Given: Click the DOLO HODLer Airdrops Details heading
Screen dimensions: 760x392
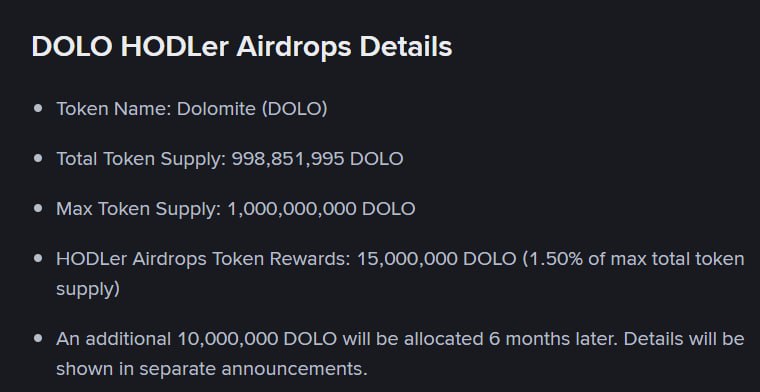Looking at the screenshot, I should point(241,47).
